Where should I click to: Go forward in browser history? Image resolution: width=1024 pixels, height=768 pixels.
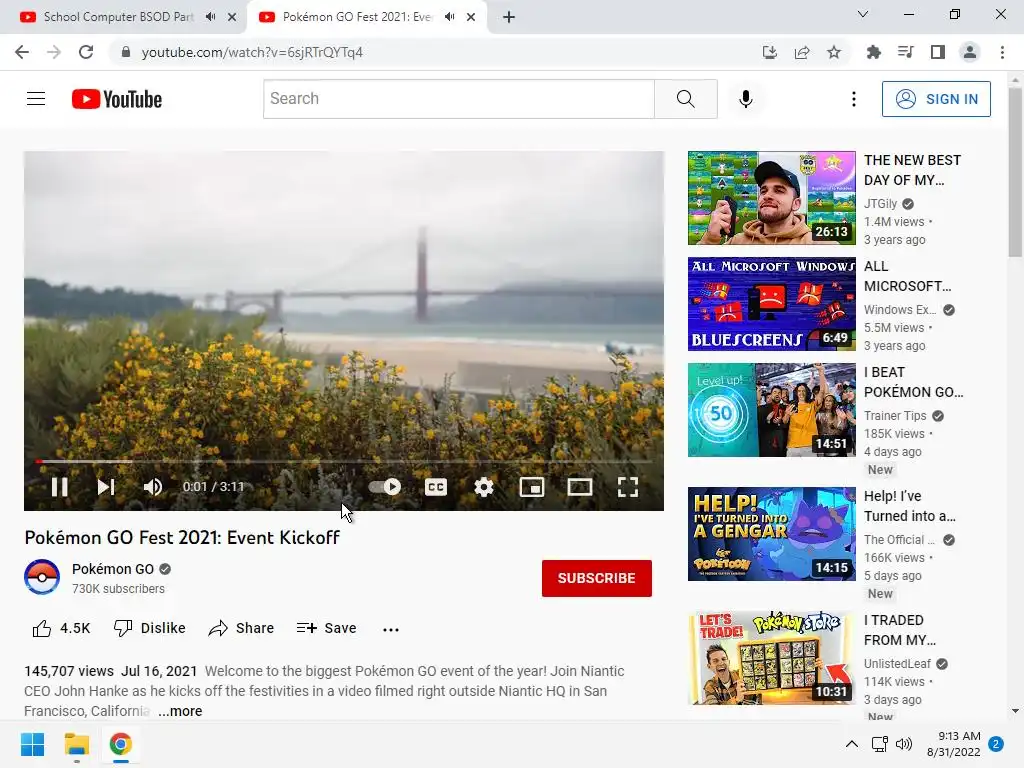(54, 52)
